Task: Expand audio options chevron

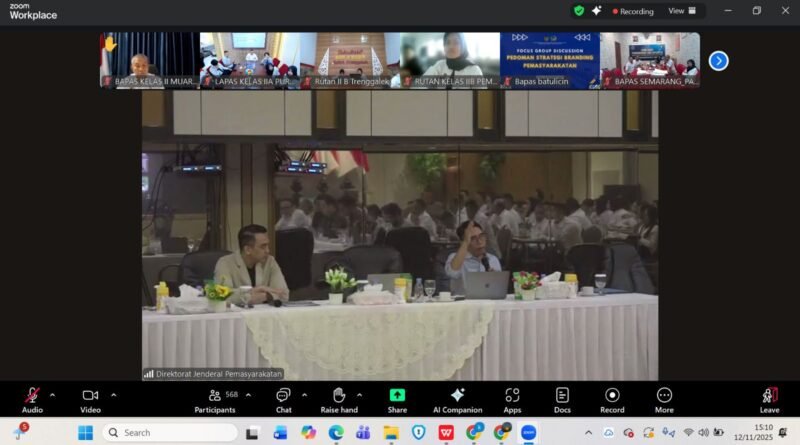Action: tap(54, 394)
